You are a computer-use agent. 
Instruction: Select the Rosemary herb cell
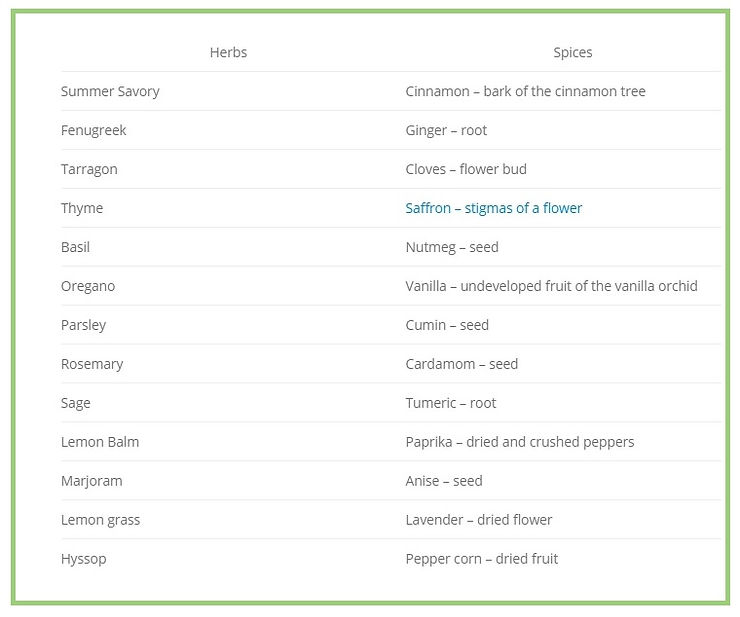point(92,364)
